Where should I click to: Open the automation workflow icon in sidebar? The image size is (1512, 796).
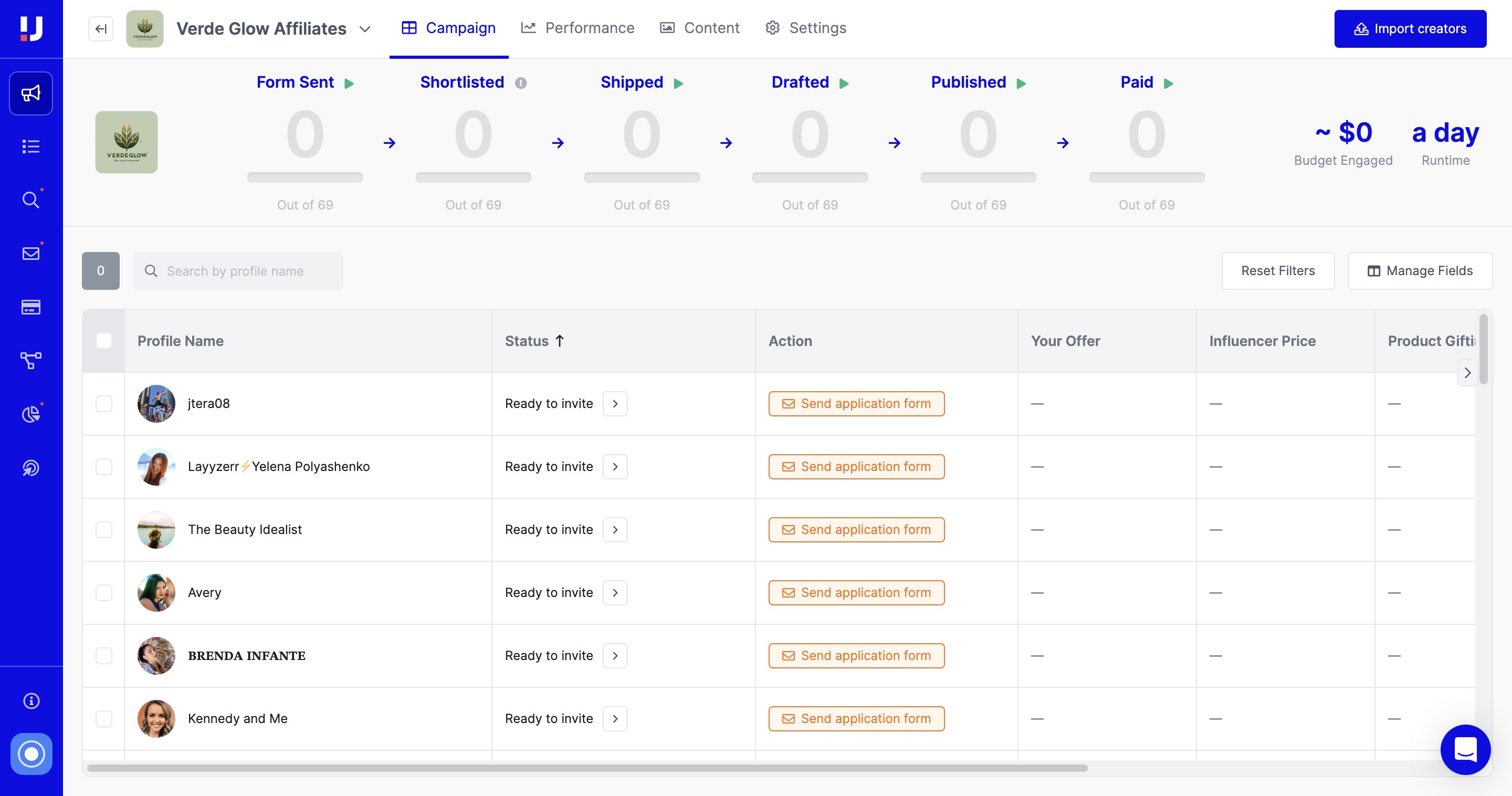[30, 360]
